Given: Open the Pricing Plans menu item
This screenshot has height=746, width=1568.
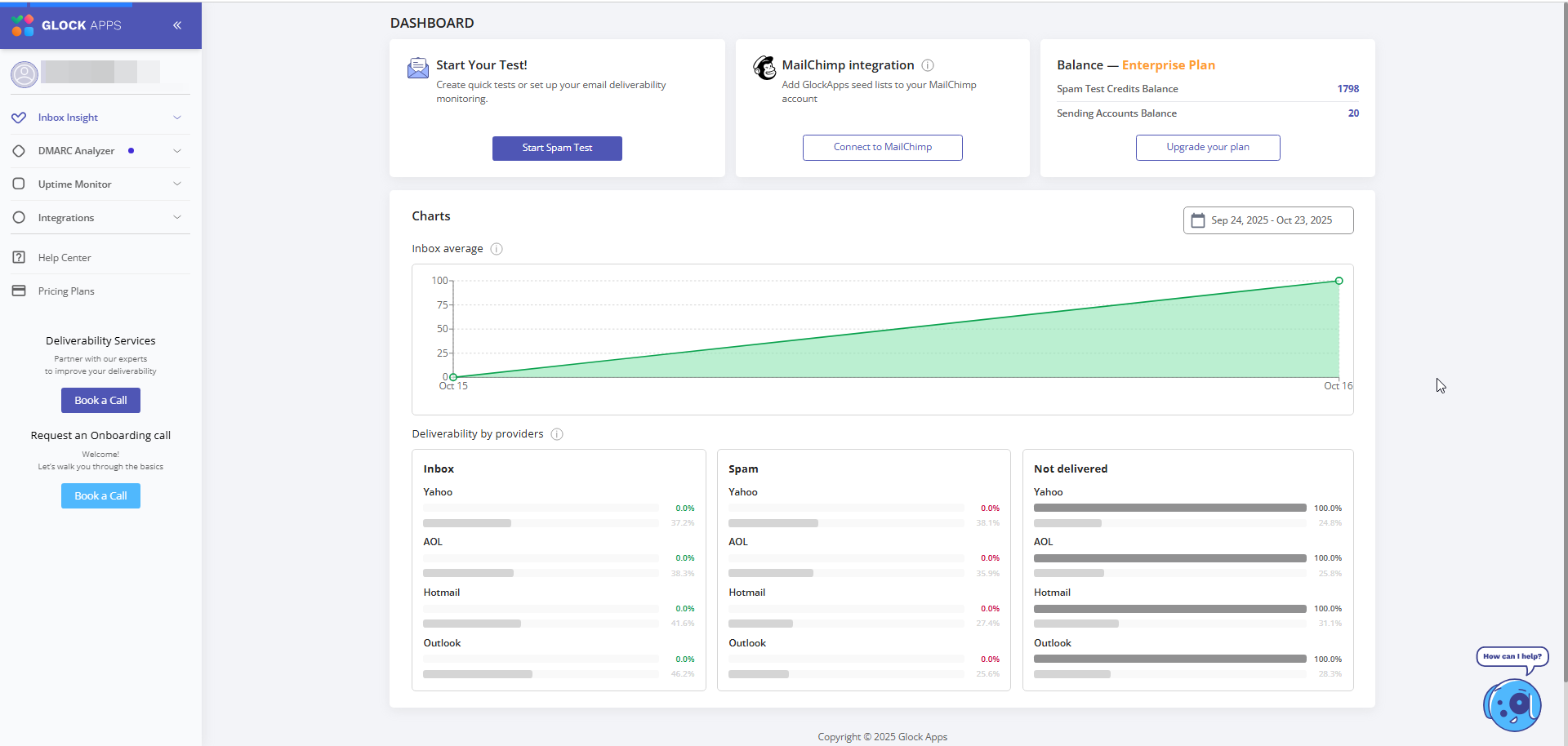Looking at the screenshot, I should pos(66,291).
